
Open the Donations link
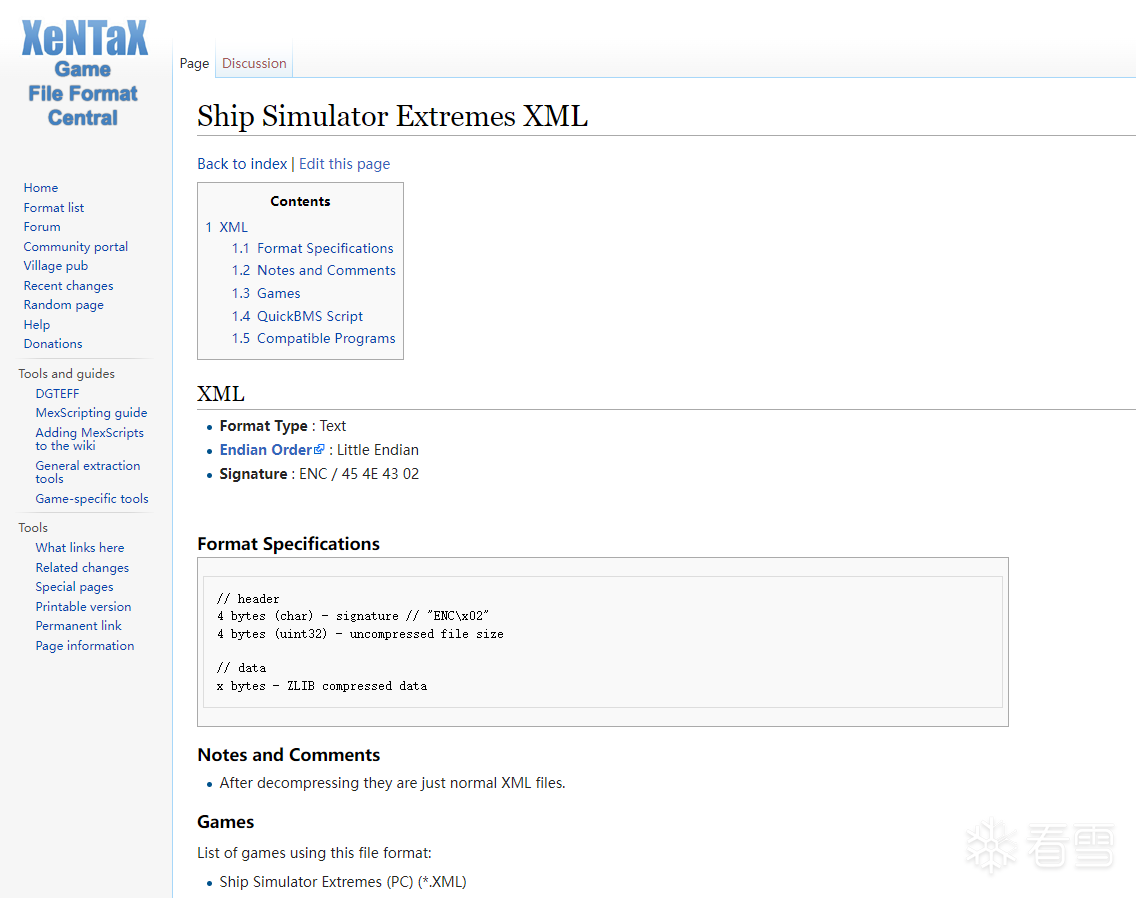53,344
